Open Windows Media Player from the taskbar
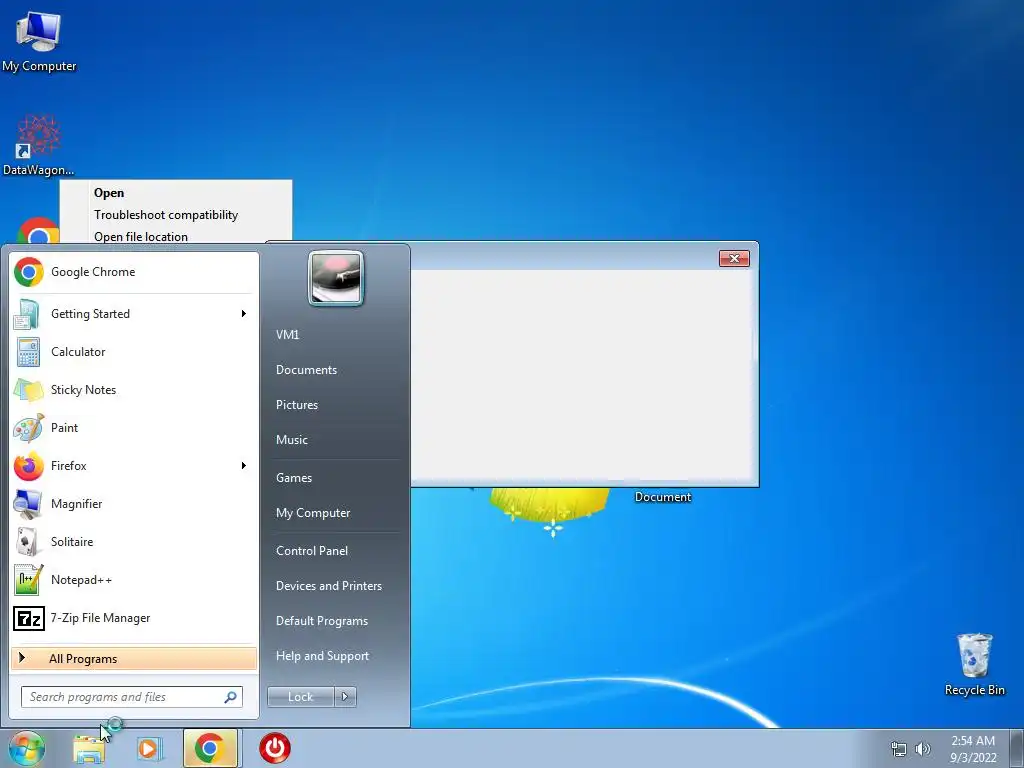This screenshot has width=1024, height=768. click(149, 748)
